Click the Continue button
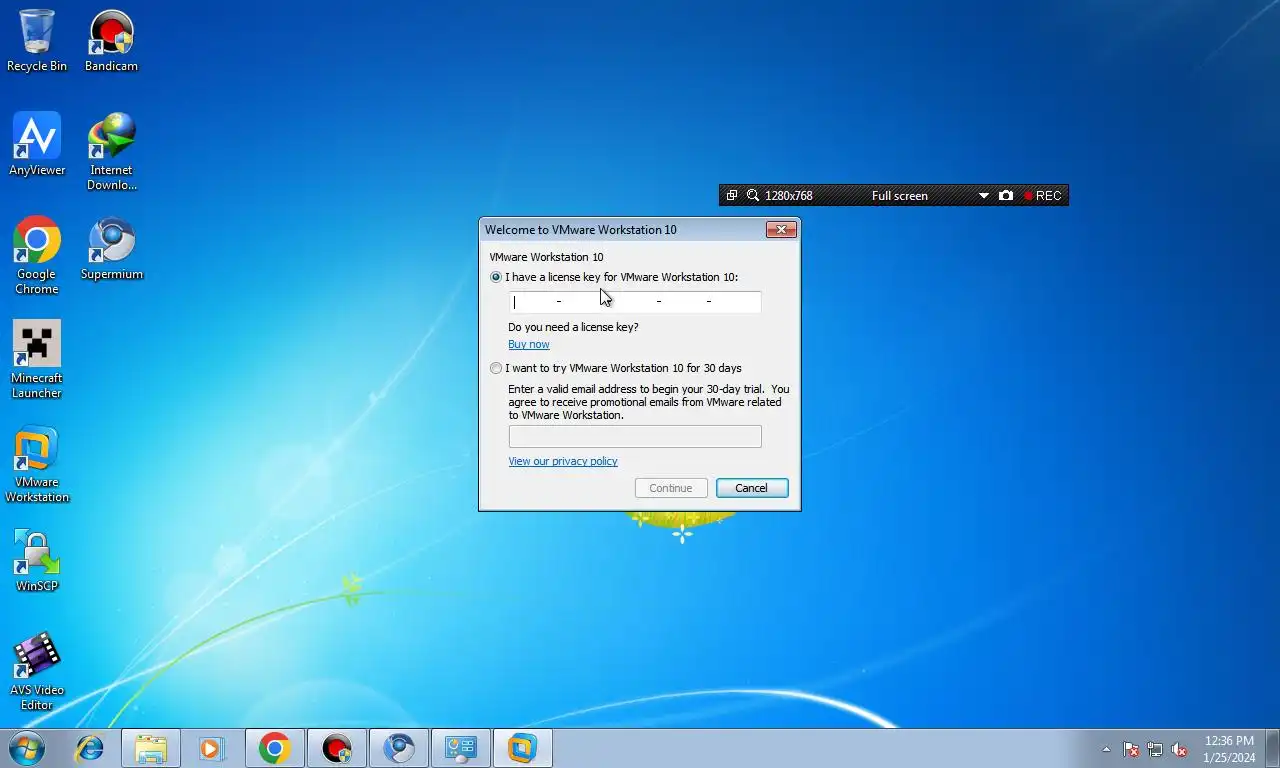1280x768 pixels. [x=671, y=488]
